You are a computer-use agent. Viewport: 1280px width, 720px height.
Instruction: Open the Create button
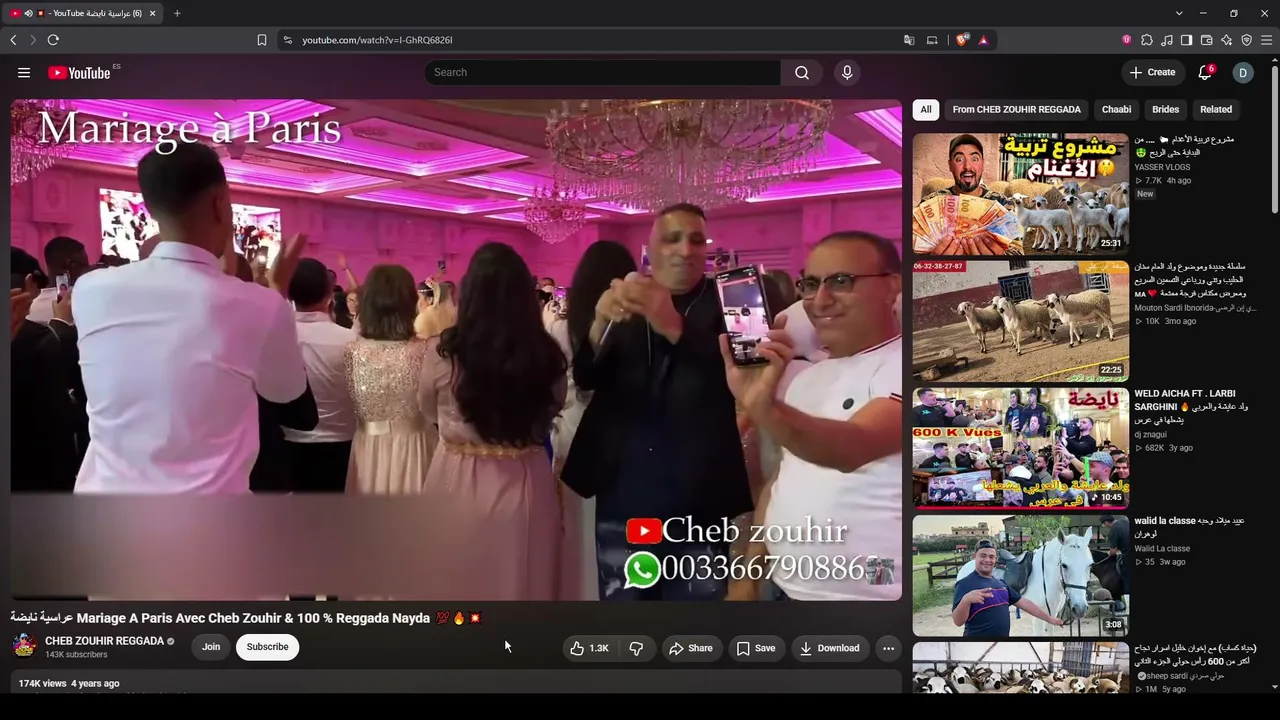pyautogui.click(x=1152, y=72)
